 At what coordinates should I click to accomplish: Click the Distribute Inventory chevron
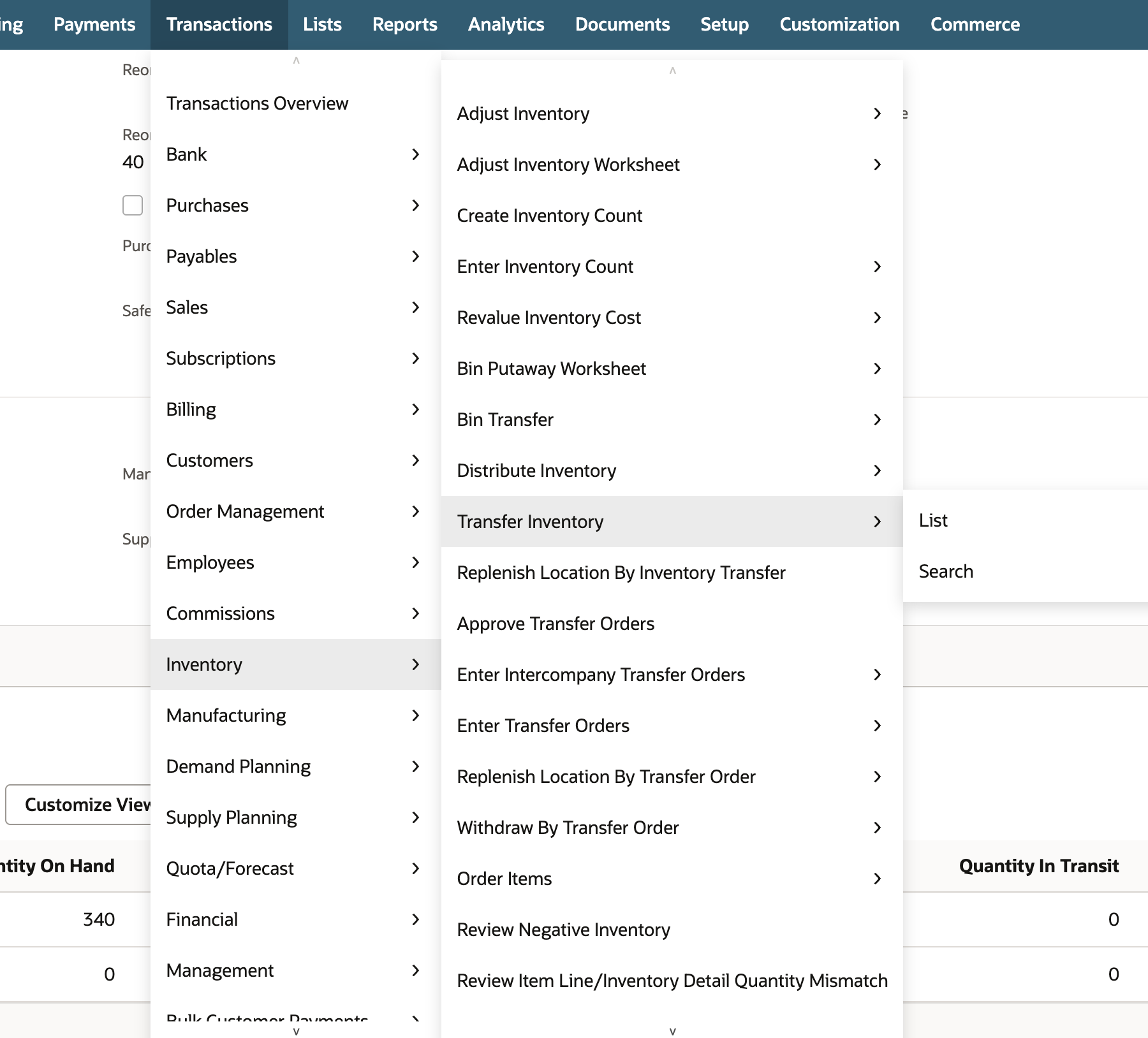click(878, 471)
